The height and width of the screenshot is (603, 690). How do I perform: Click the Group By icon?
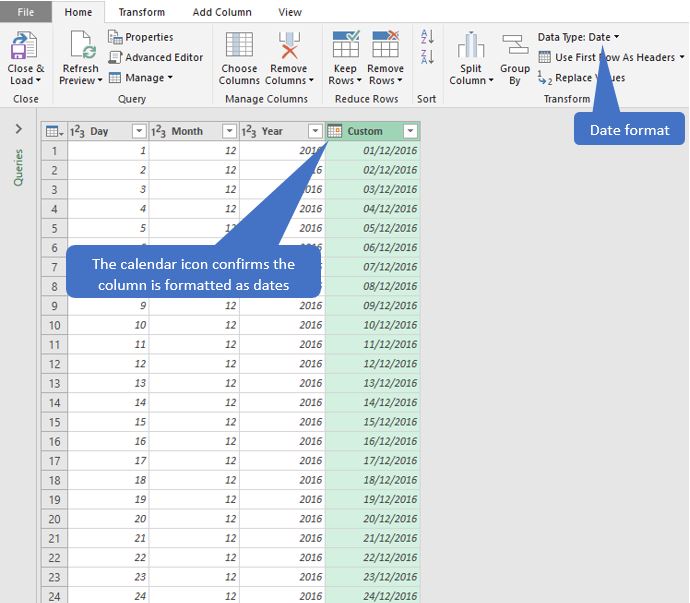tap(515, 44)
